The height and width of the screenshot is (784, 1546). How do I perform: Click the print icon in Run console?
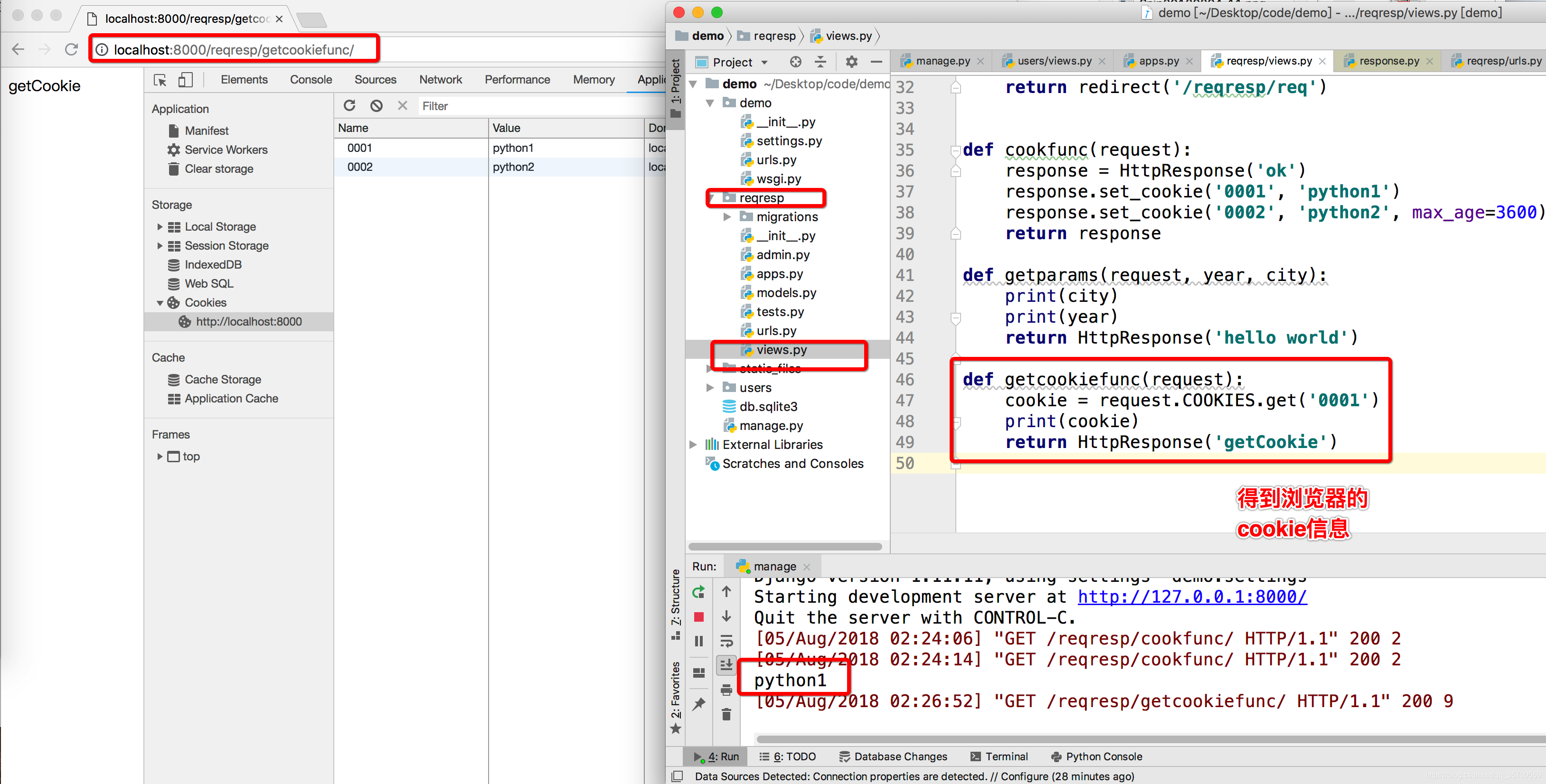(726, 690)
